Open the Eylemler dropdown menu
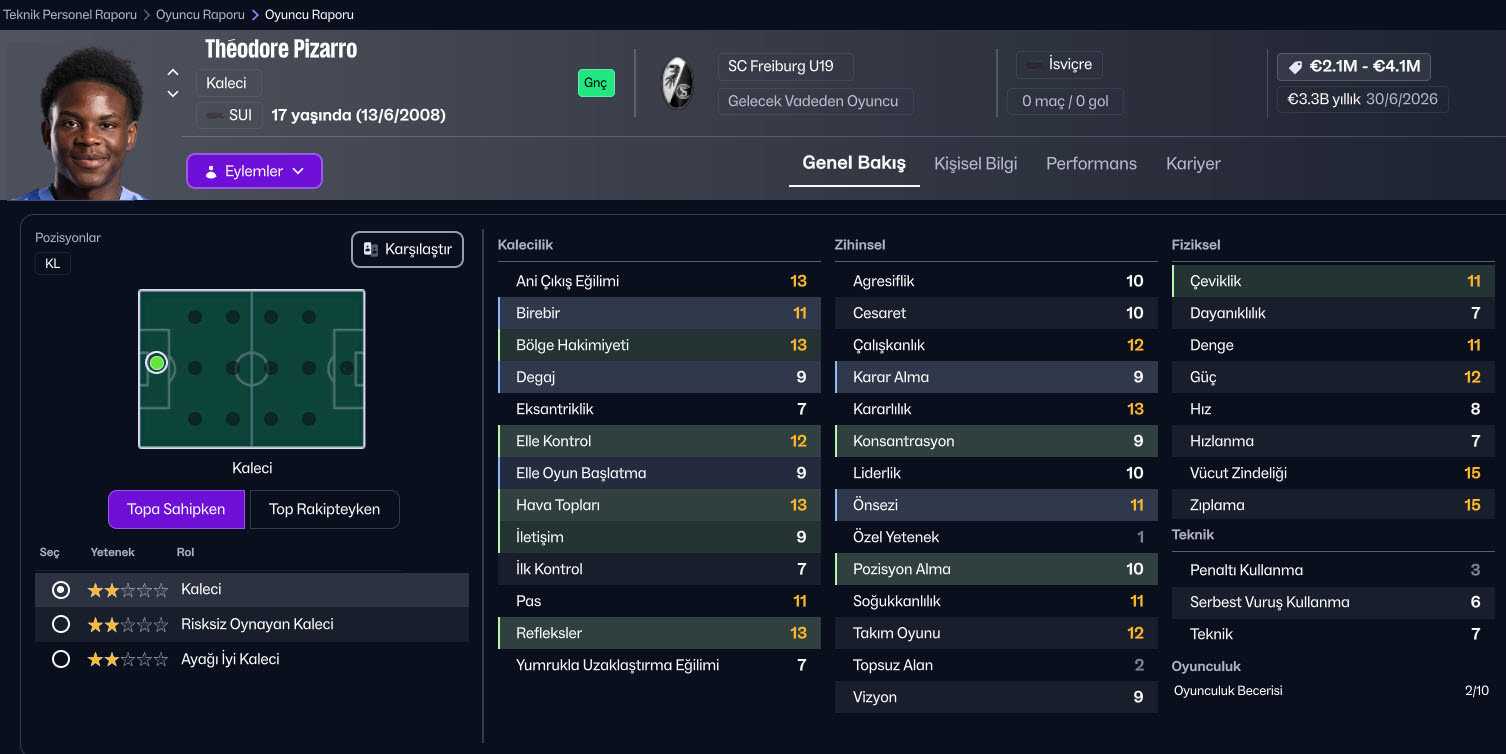 pos(254,171)
